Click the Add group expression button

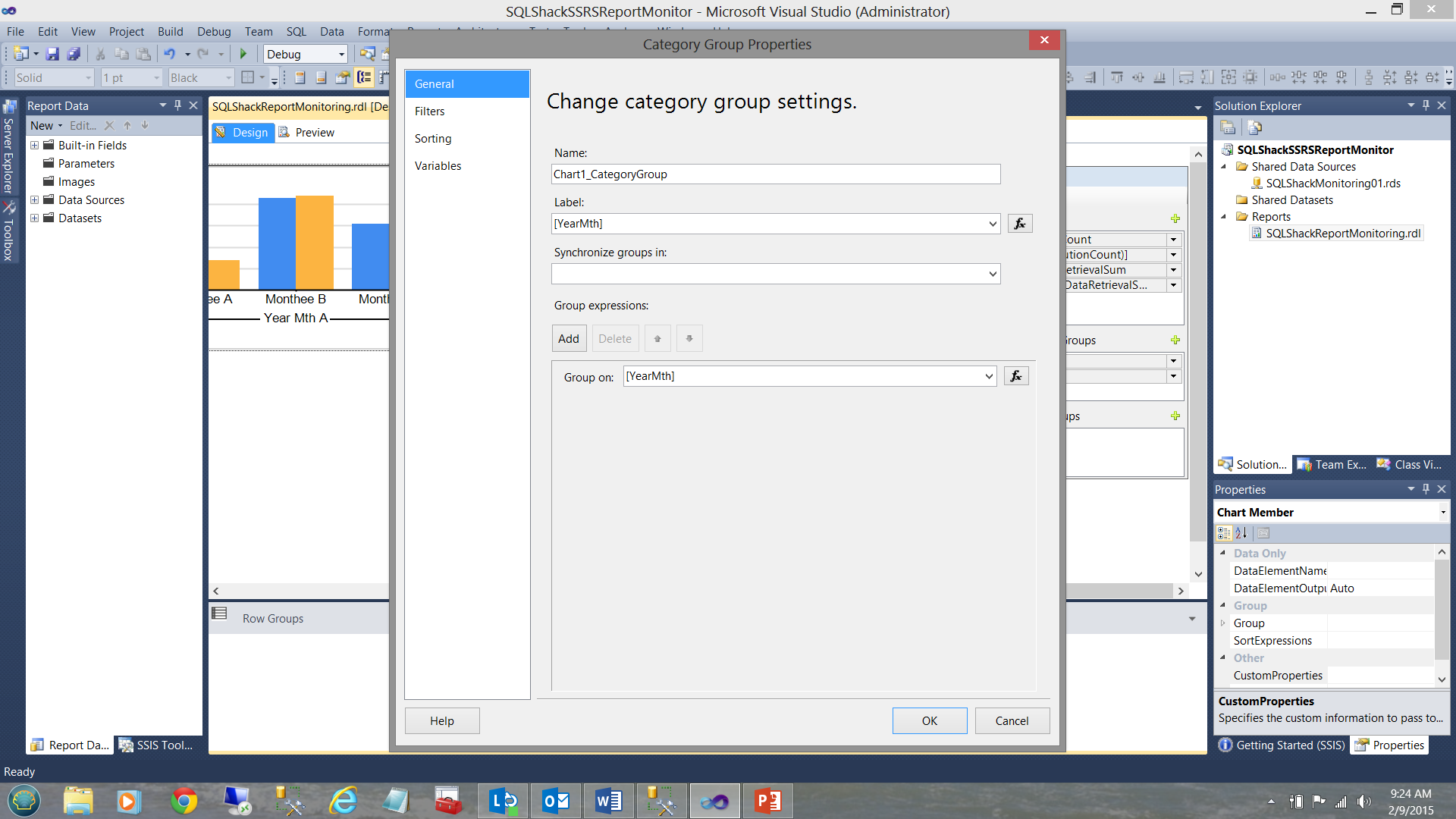[x=568, y=339]
